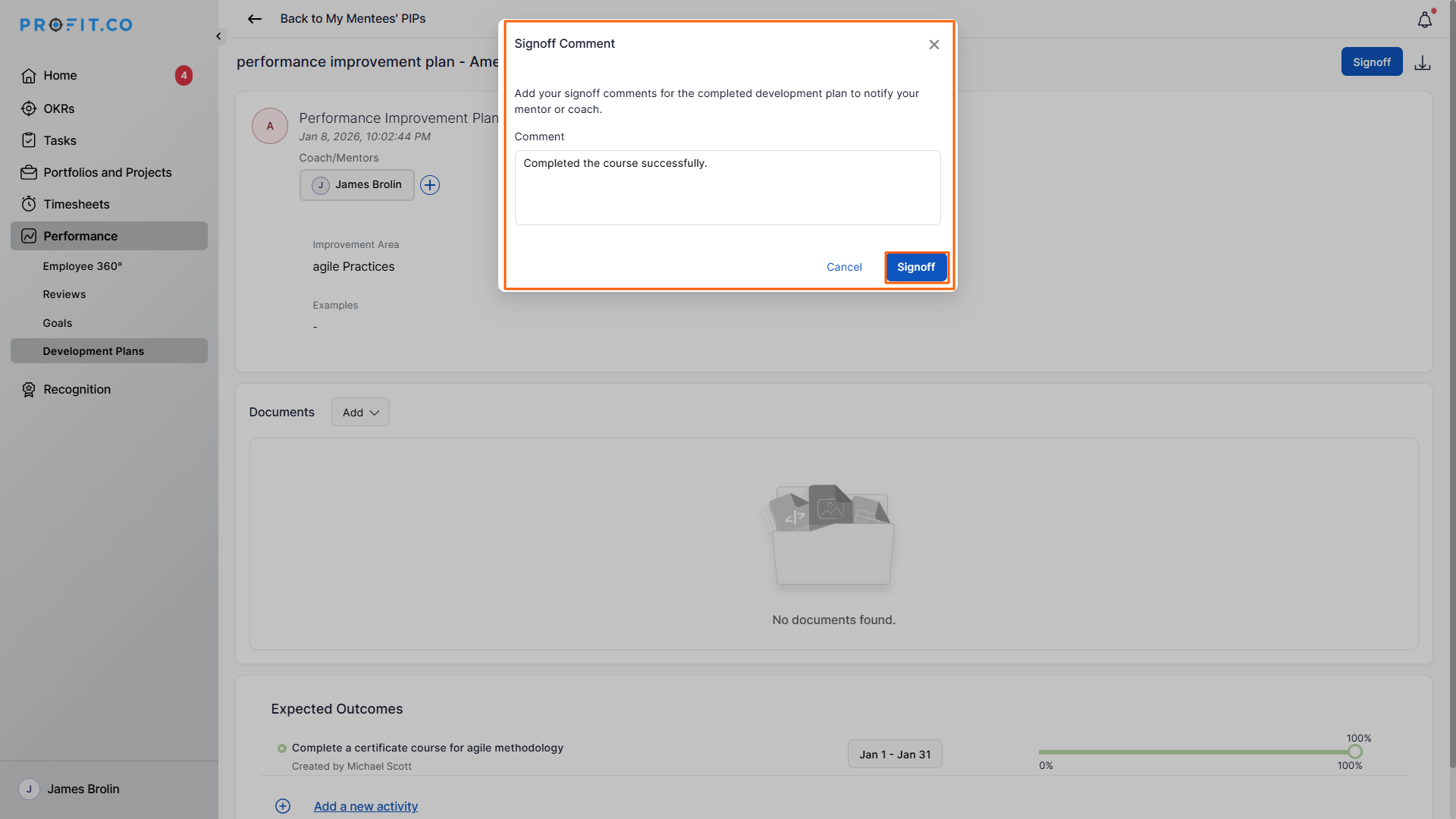Open the Jan 1 - Jan 31 date selector

tap(895, 755)
